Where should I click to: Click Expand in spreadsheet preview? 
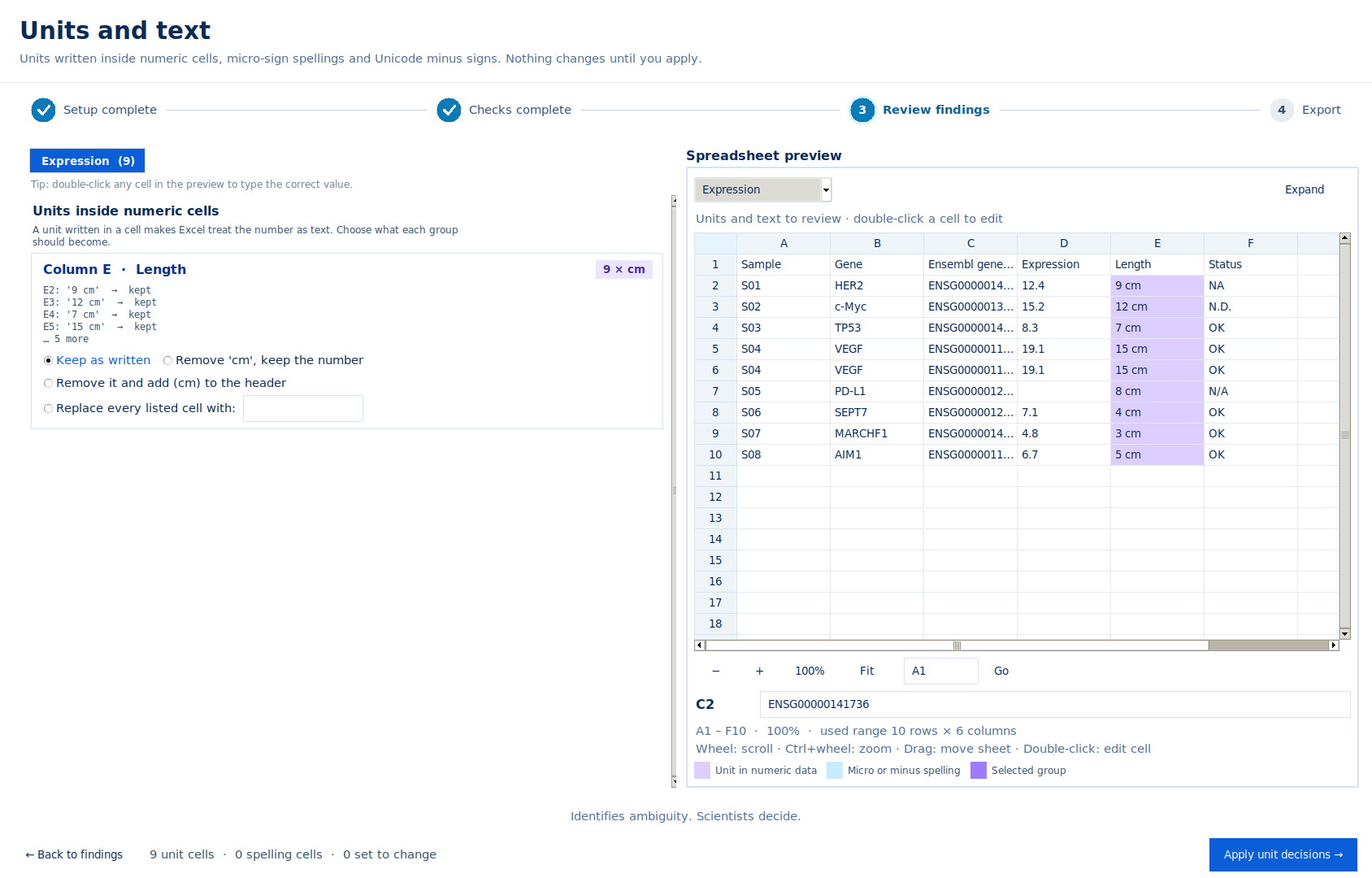[x=1305, y=189]
